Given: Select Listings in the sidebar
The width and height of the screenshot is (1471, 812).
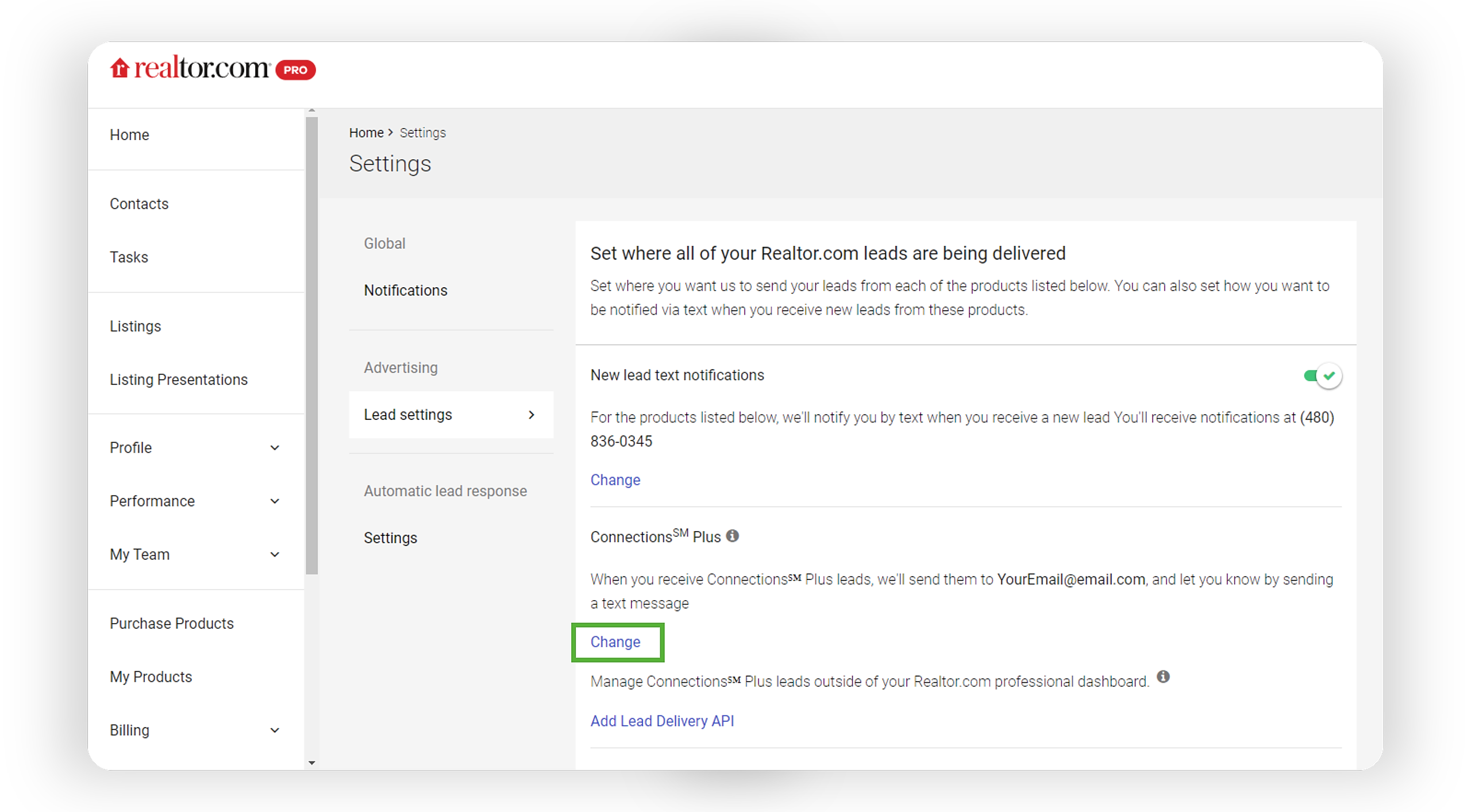Looking at the screenshot, I should pyautogui.click(x=135, y=326).
